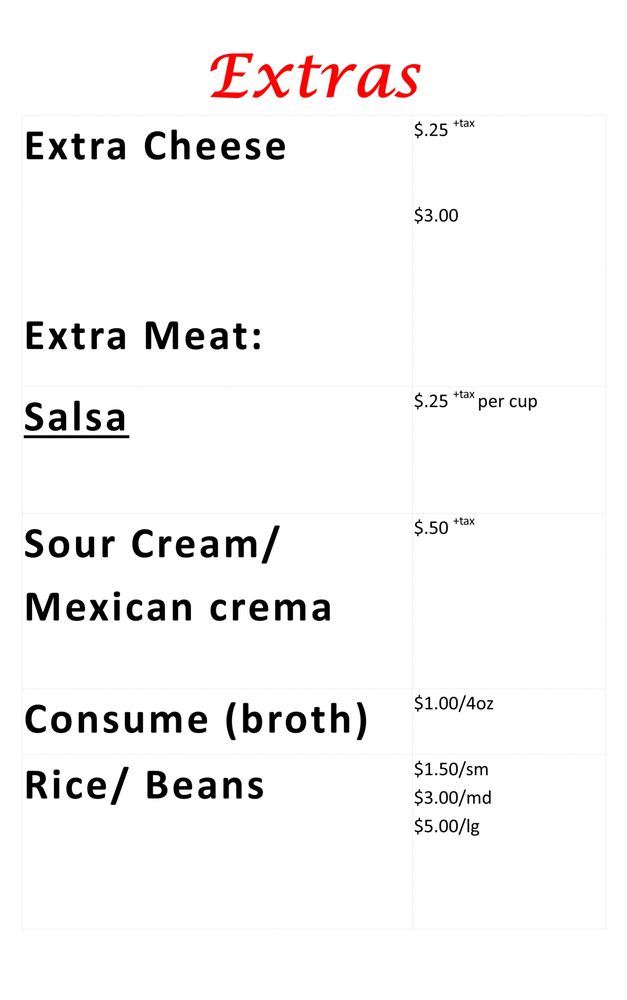627x1000 pixels.
Task: Select the Mexican crema text
Action: 178,607
